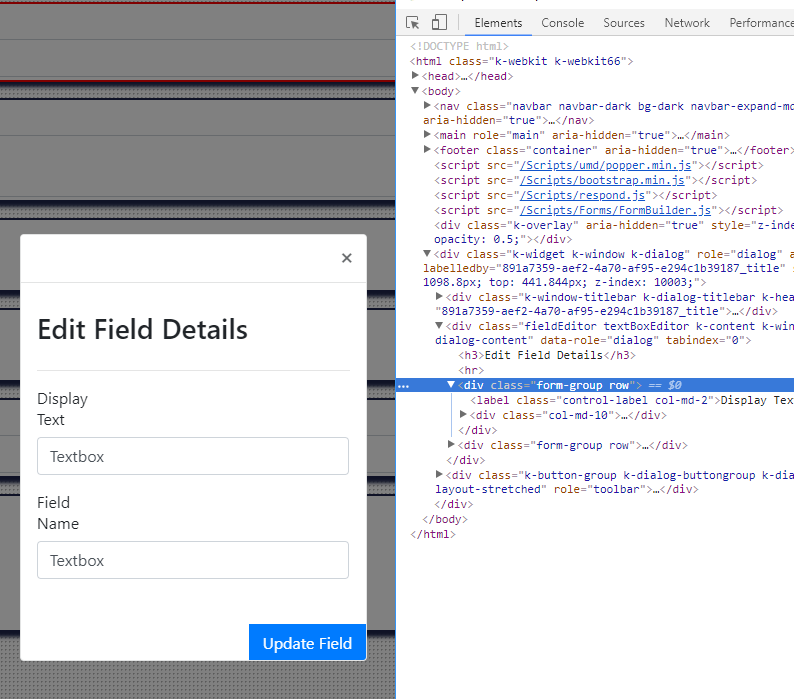Expand the col-md-10 div node

[463, 414]
